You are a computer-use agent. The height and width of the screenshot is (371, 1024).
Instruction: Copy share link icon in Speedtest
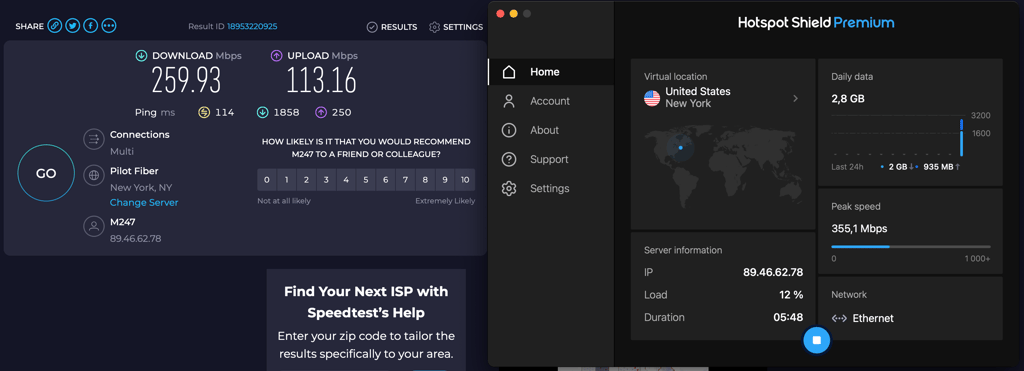55,26
